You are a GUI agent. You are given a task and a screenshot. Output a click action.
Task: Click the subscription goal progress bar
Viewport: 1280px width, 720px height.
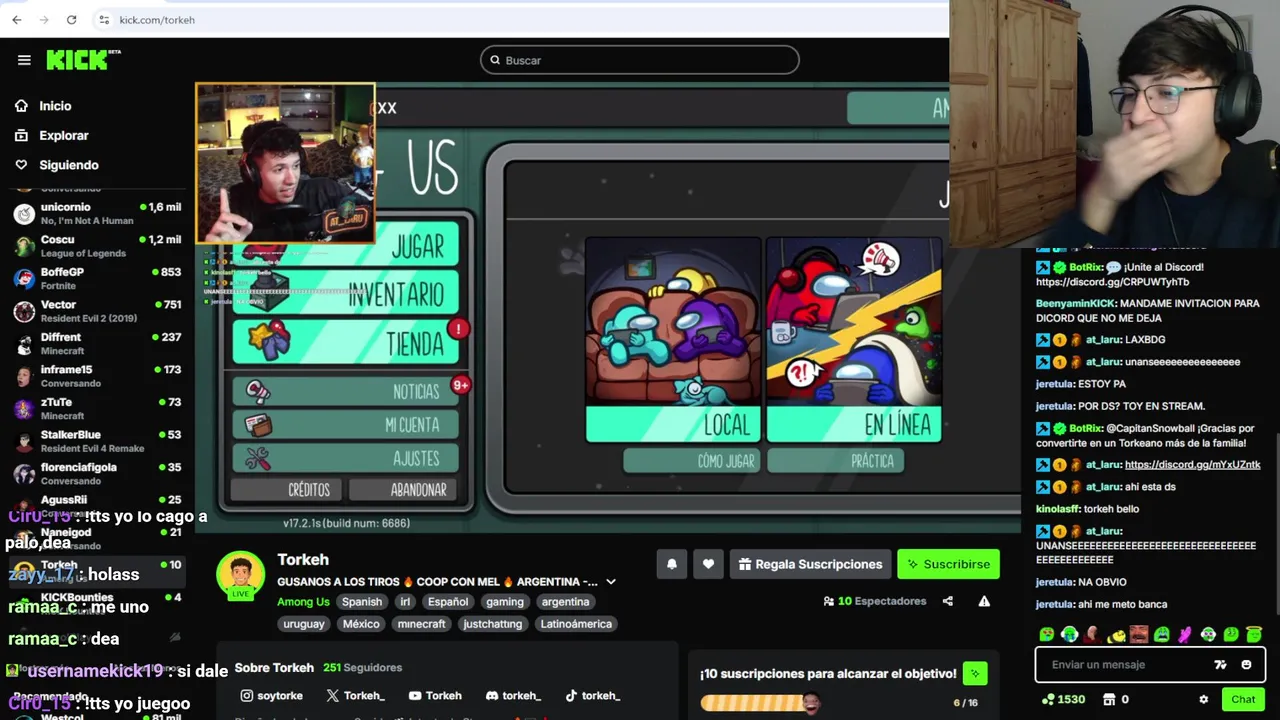[760, 703]
